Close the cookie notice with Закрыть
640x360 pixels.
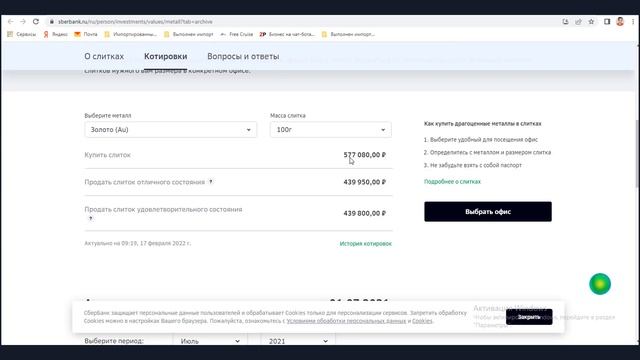pyautogui.click(x=529, y=317)
